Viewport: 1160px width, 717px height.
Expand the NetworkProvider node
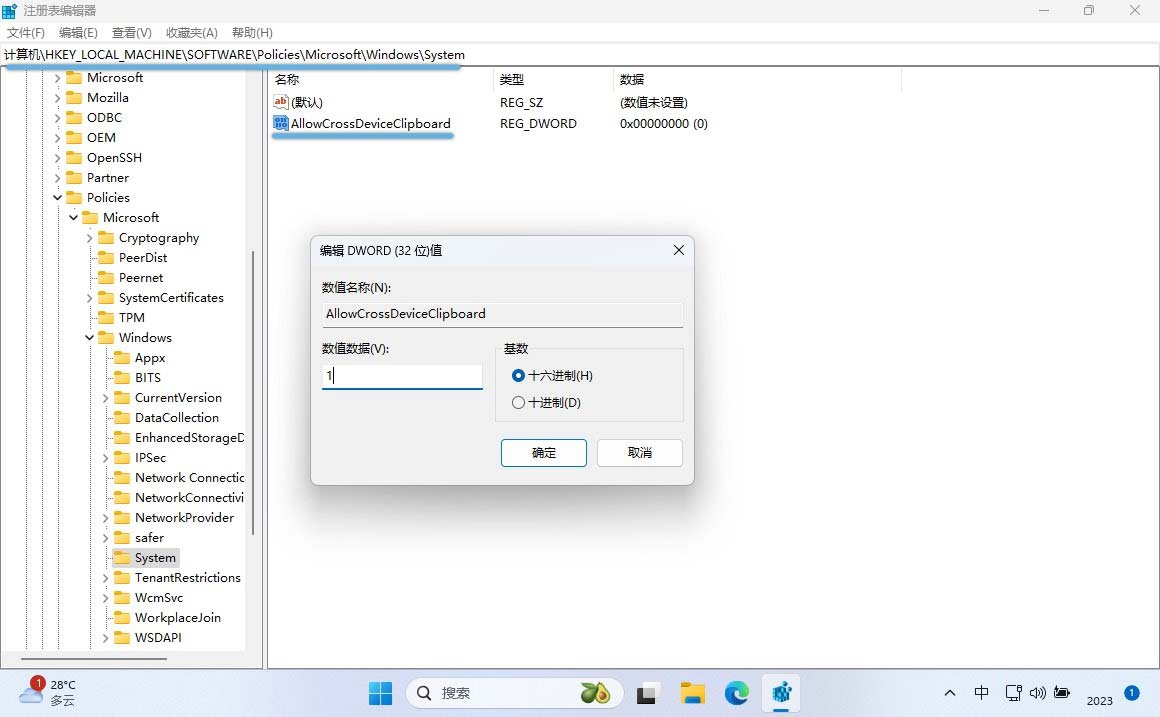pyautogui.click(x=105, y=518)
